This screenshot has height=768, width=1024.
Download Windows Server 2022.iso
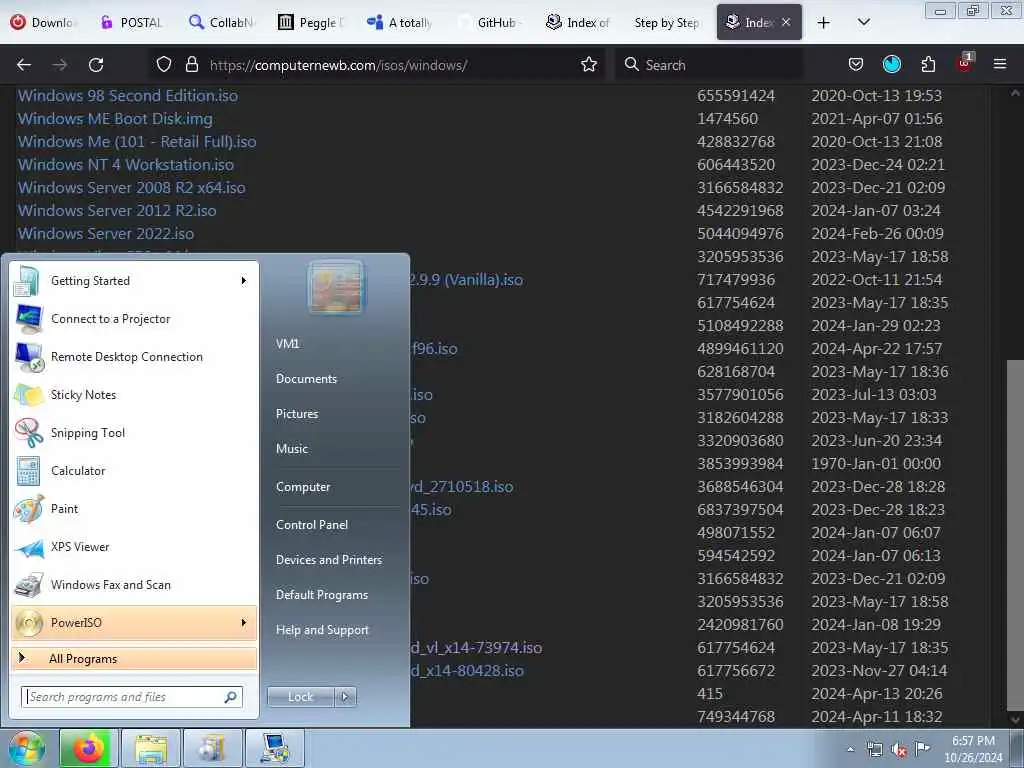106,234
